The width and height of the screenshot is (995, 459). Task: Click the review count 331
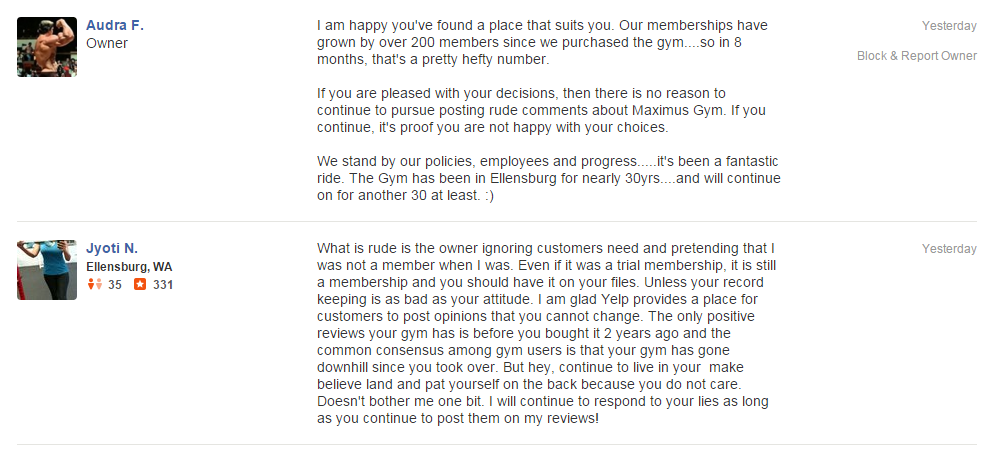(x=163, y=285)
